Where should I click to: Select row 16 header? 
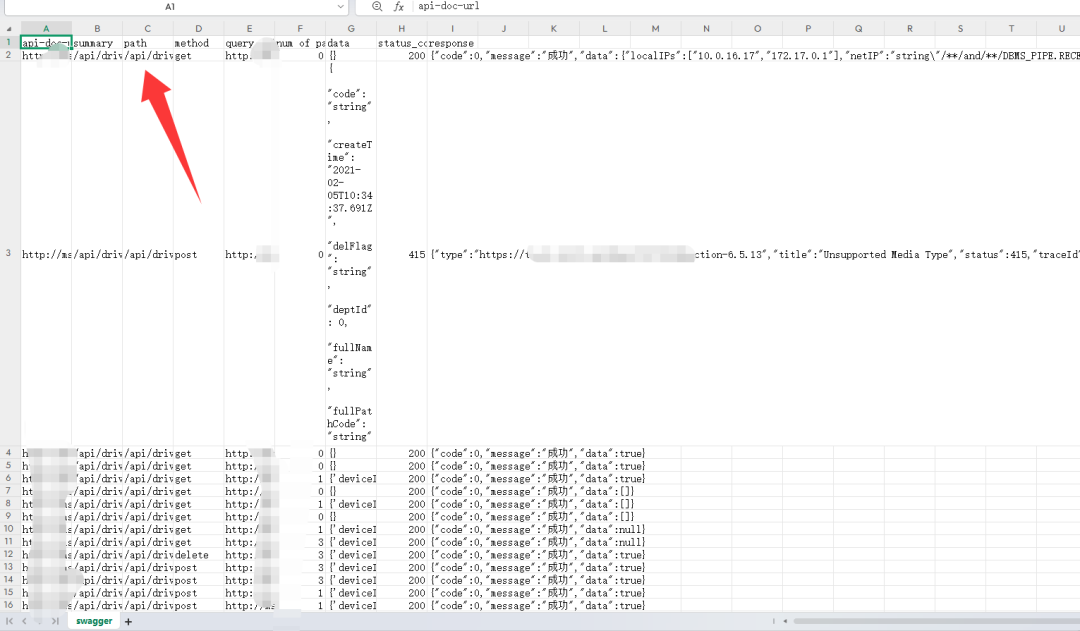9,605
